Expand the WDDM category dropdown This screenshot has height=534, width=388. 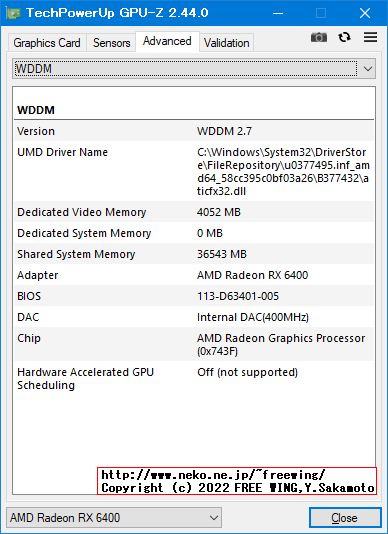(x=194, y=69)
